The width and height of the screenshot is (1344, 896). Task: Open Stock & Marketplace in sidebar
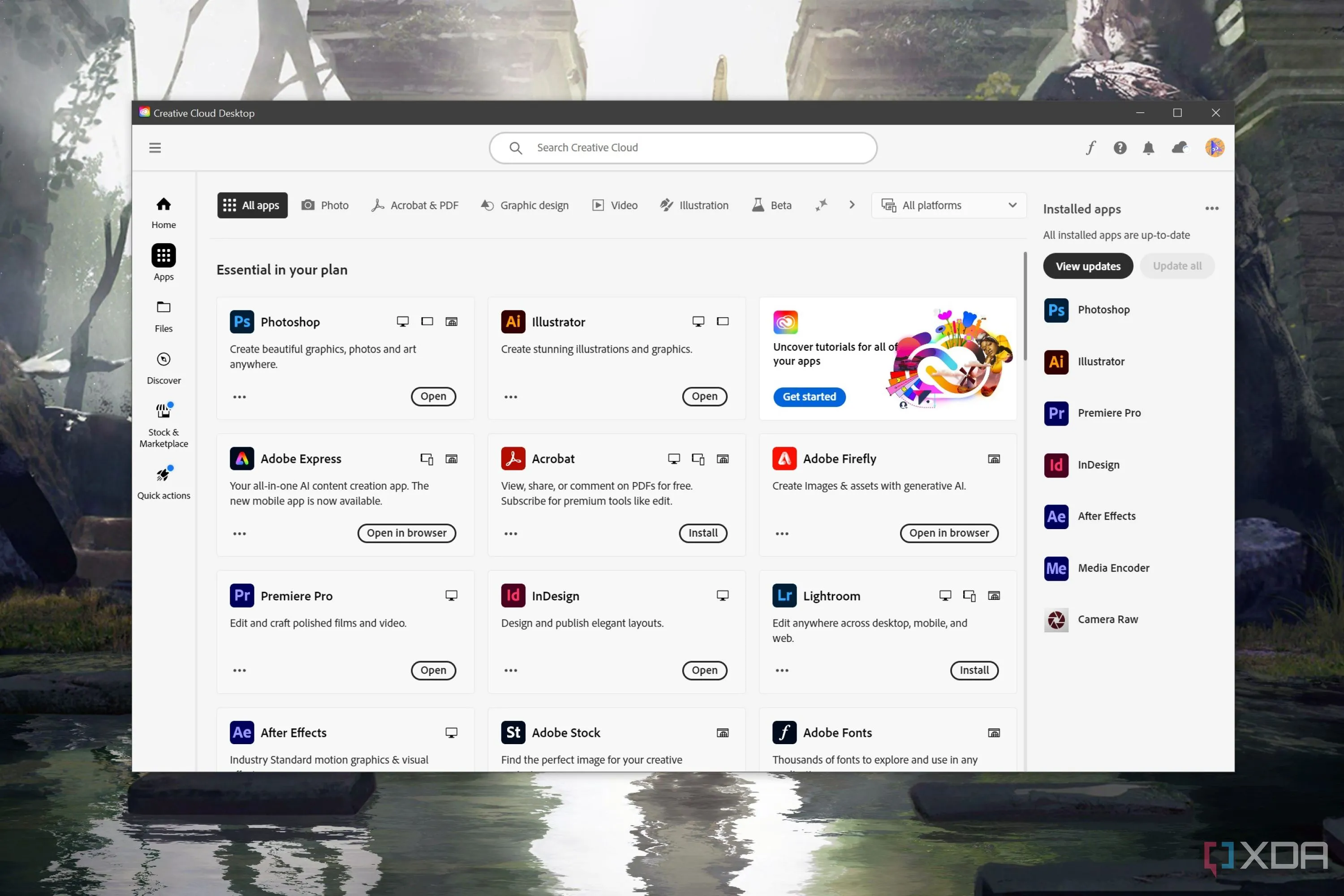pyautogui.click(x=164, y=425)
